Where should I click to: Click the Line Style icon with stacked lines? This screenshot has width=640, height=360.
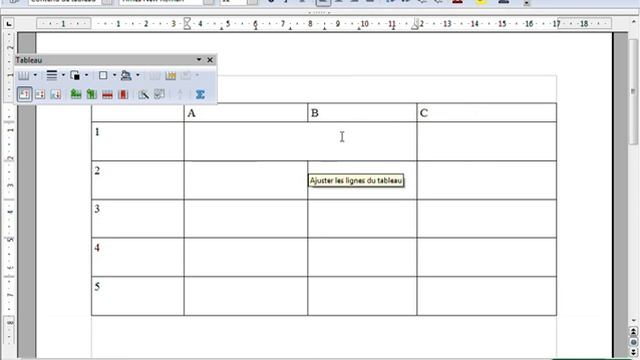click(52, 76)
